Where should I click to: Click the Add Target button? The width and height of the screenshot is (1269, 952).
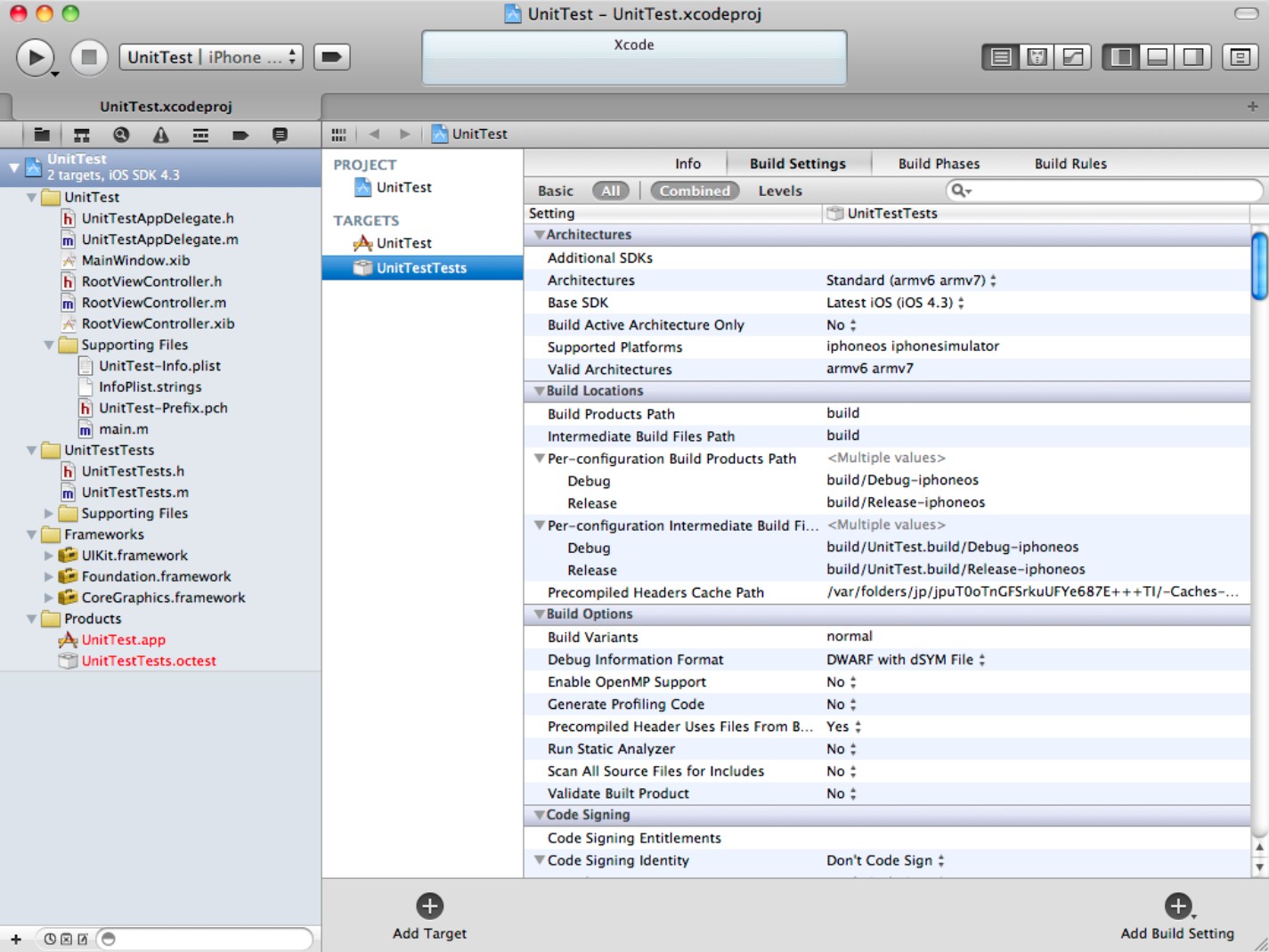[429, 916]
